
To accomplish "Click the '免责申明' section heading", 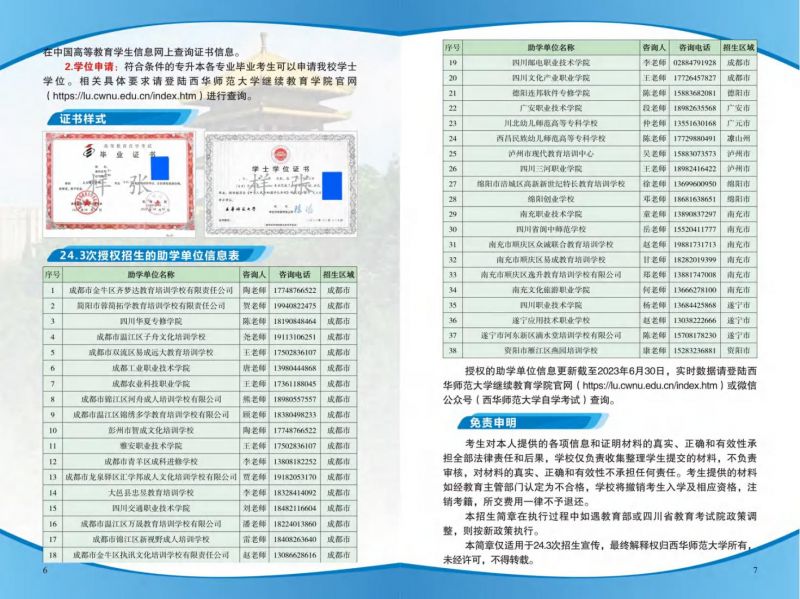I will 492,422.
